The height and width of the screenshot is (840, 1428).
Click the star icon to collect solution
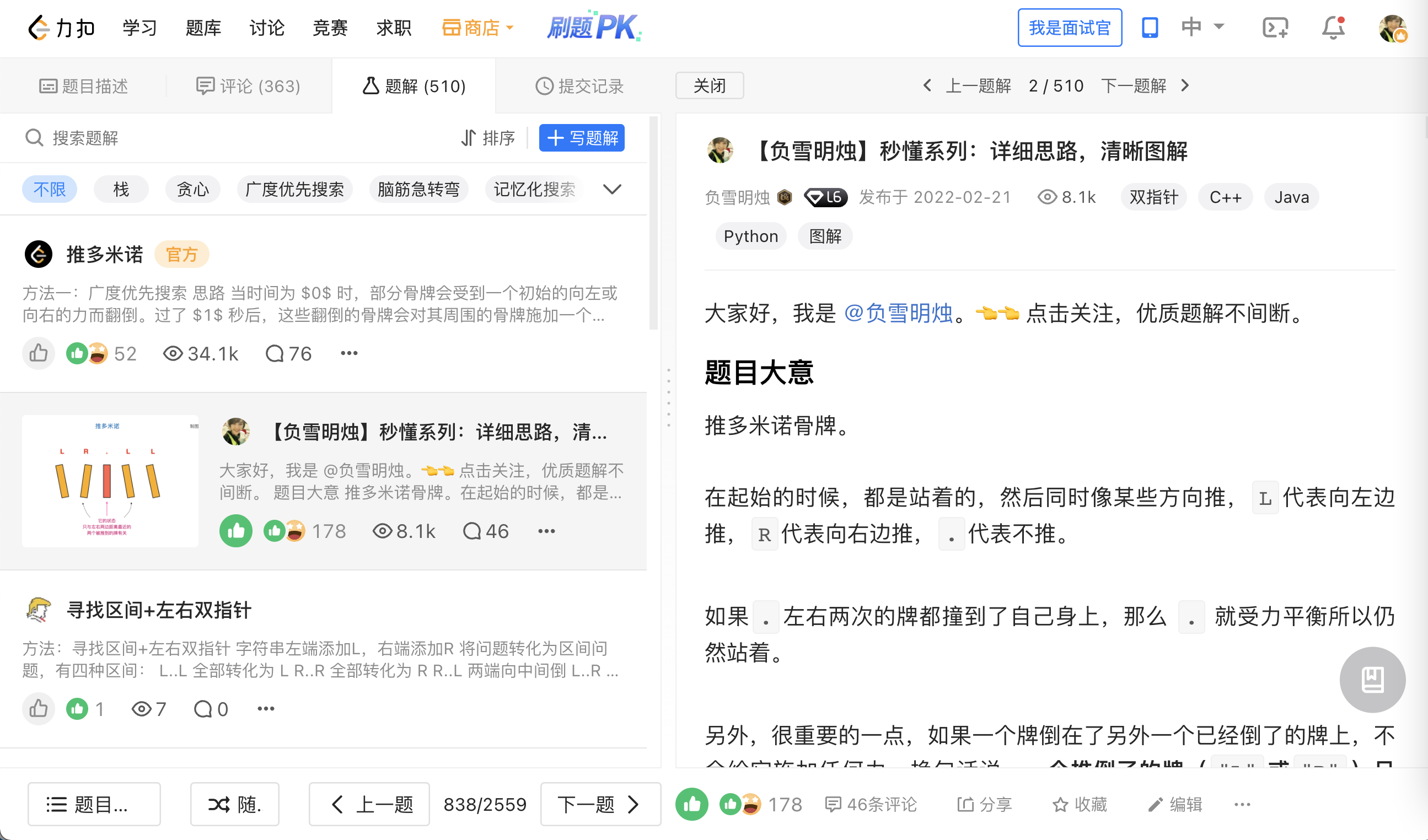(1060, 804)
